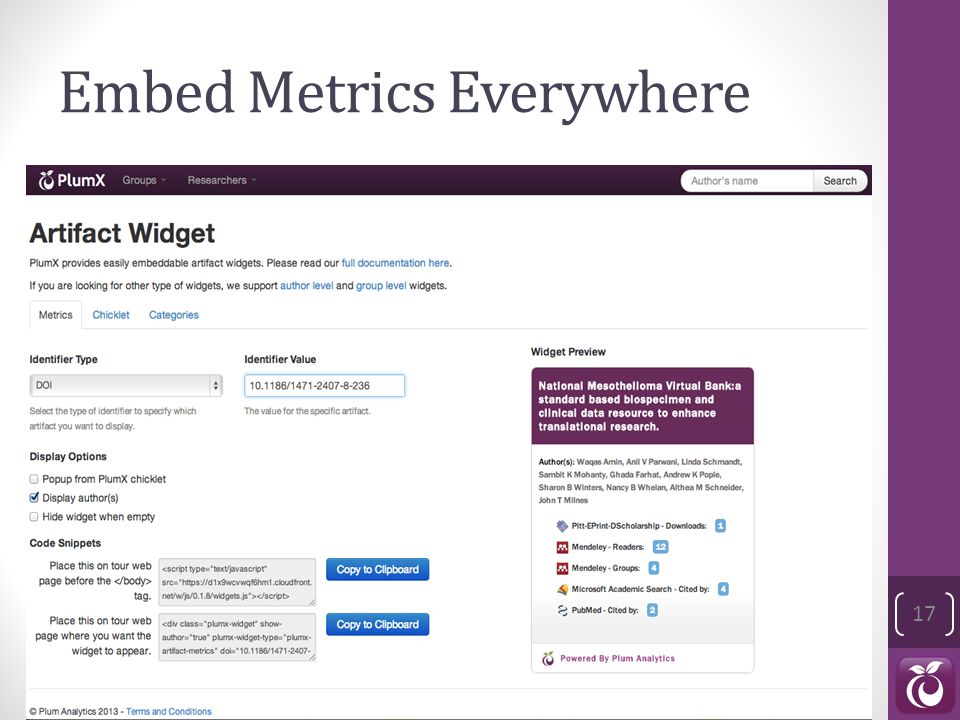
Task: Click the Mendeley Groups icon
Action: (562, 568)
